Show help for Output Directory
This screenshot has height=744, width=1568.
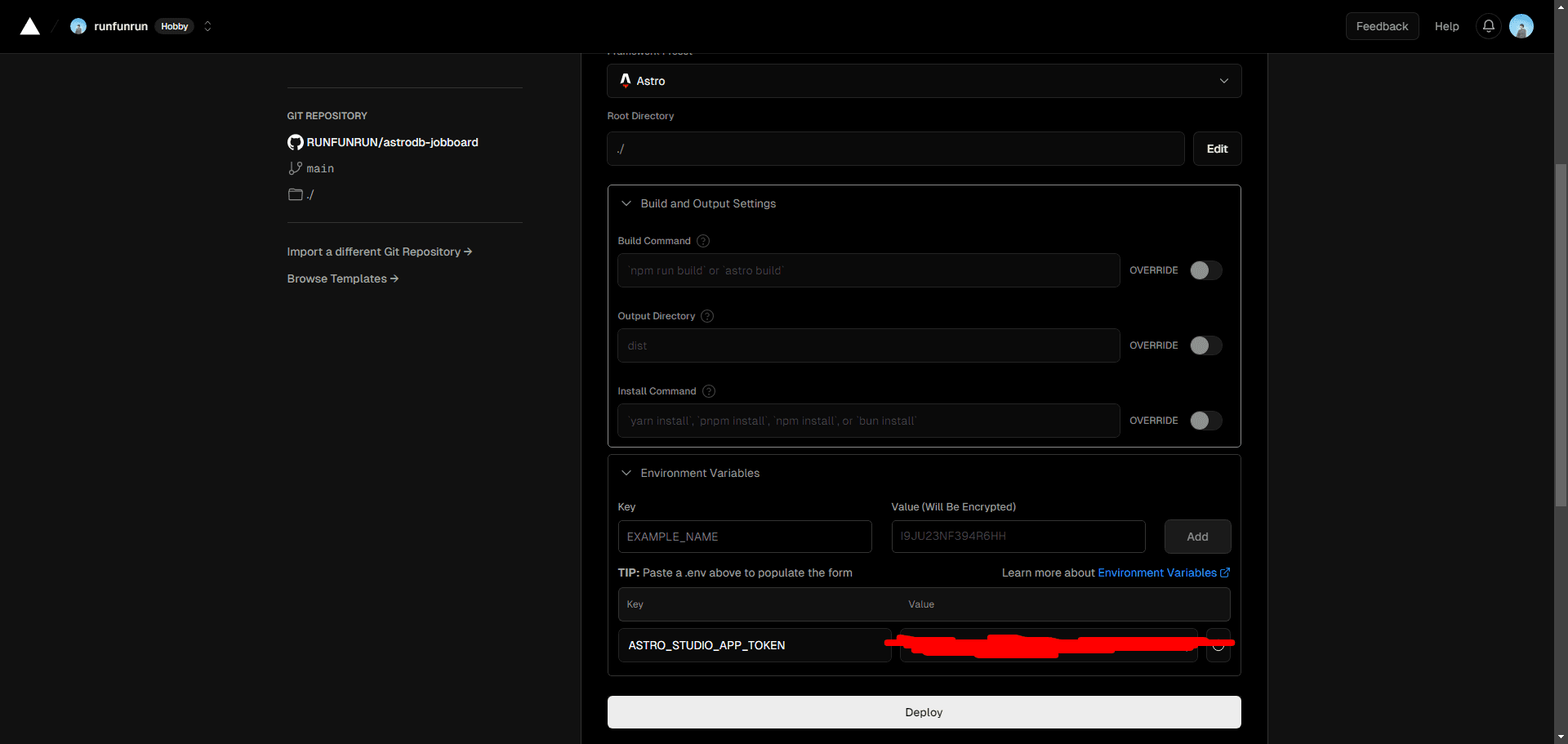[707, 316]
